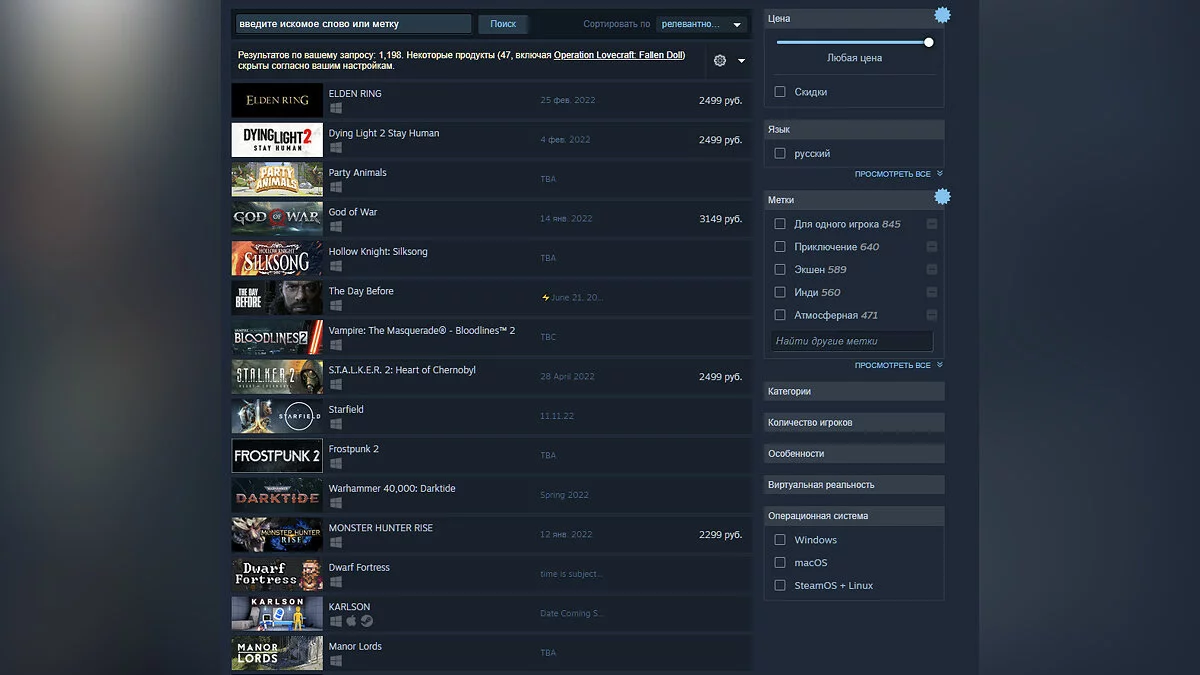
Task: Exclude the Для одного игрока tag with the minus icon
Action: 932,224
